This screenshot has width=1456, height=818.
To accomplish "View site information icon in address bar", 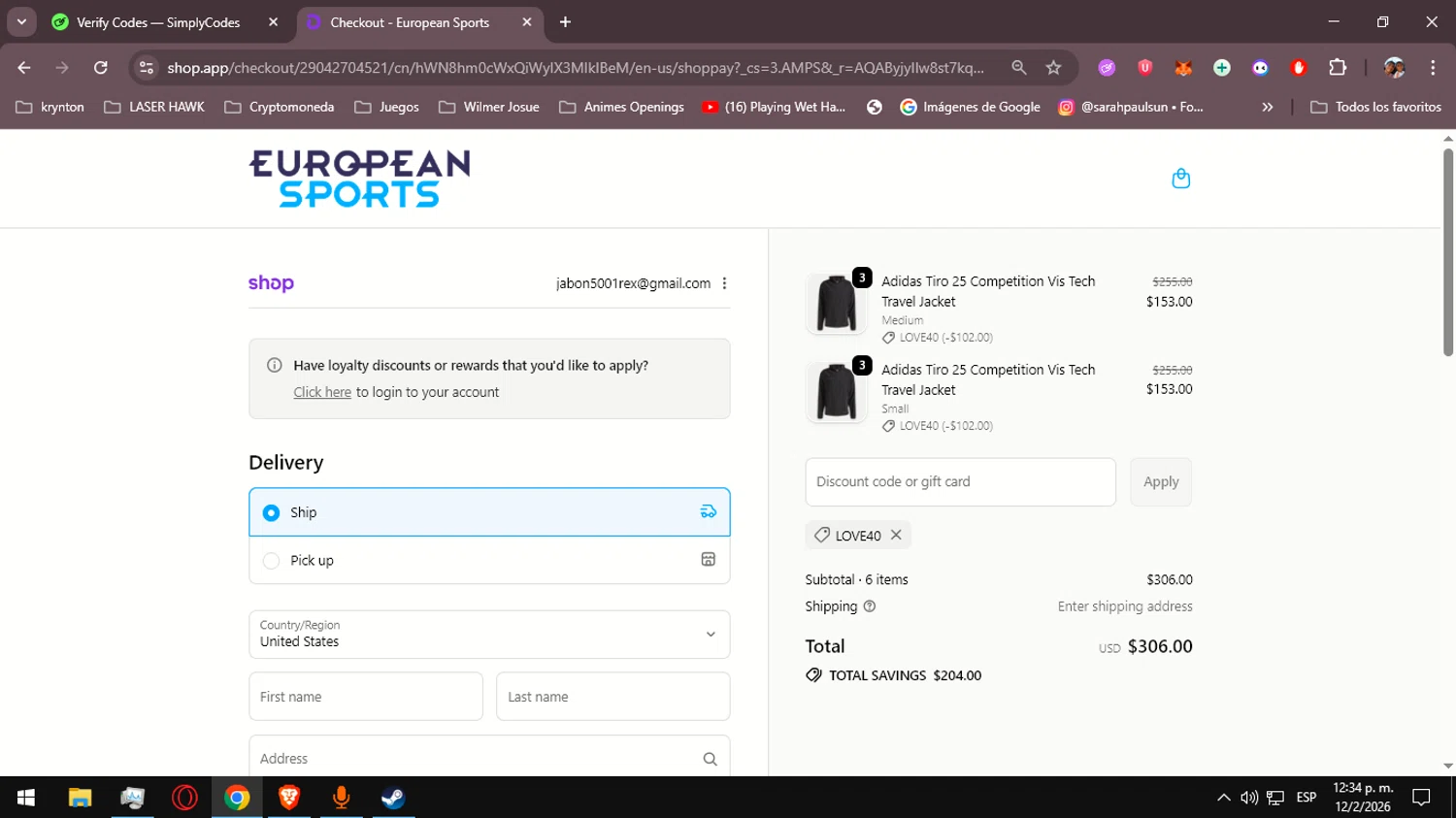I will pos(147,67).
